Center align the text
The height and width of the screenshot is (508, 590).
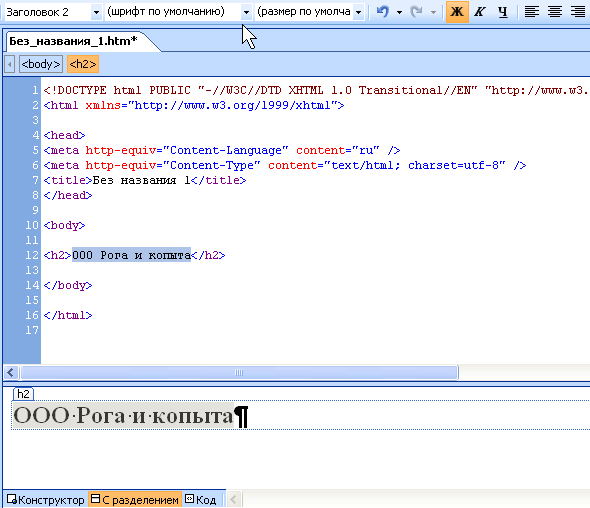pos(555,12)
